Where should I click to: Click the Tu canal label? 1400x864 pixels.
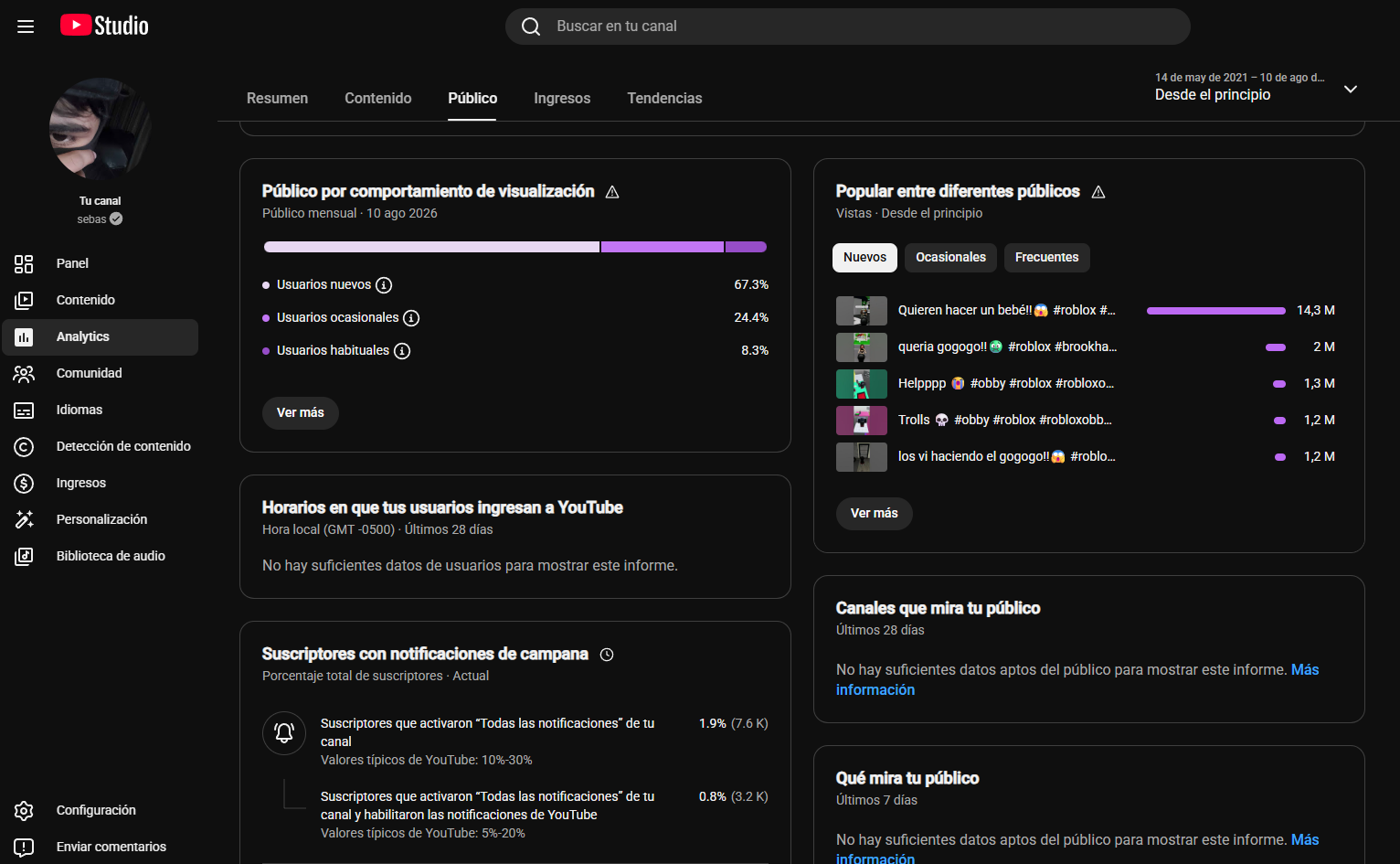(101, 201)
